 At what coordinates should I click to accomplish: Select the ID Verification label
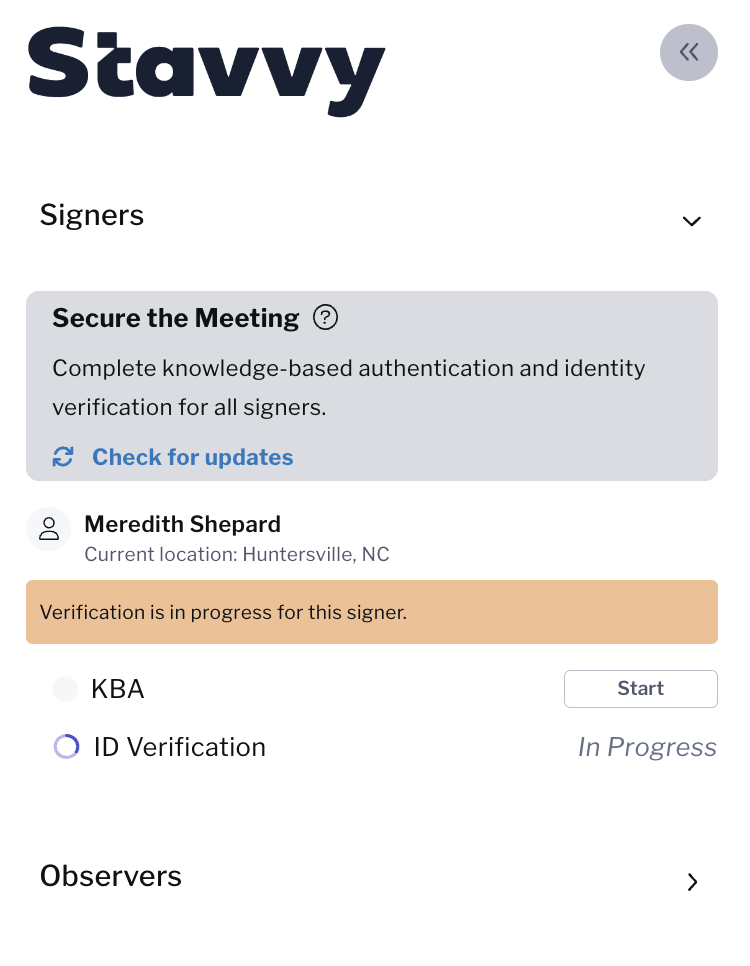click(x=179, y=747)
